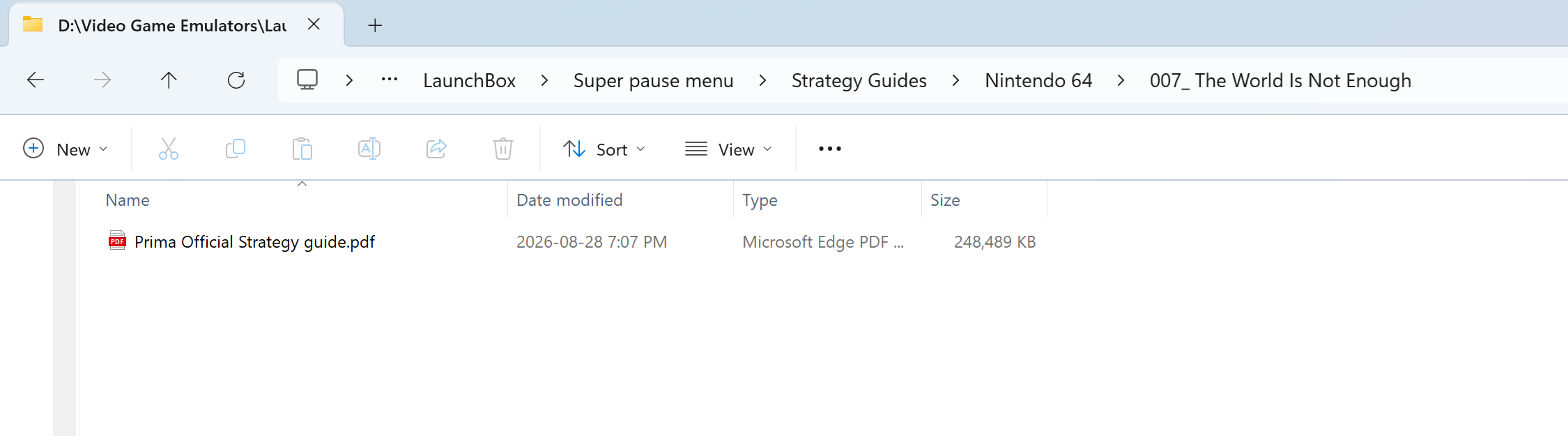Open the New item dropdown
Image resolution: width=1568 pixels, height=436 pixels.
[66, 149]
